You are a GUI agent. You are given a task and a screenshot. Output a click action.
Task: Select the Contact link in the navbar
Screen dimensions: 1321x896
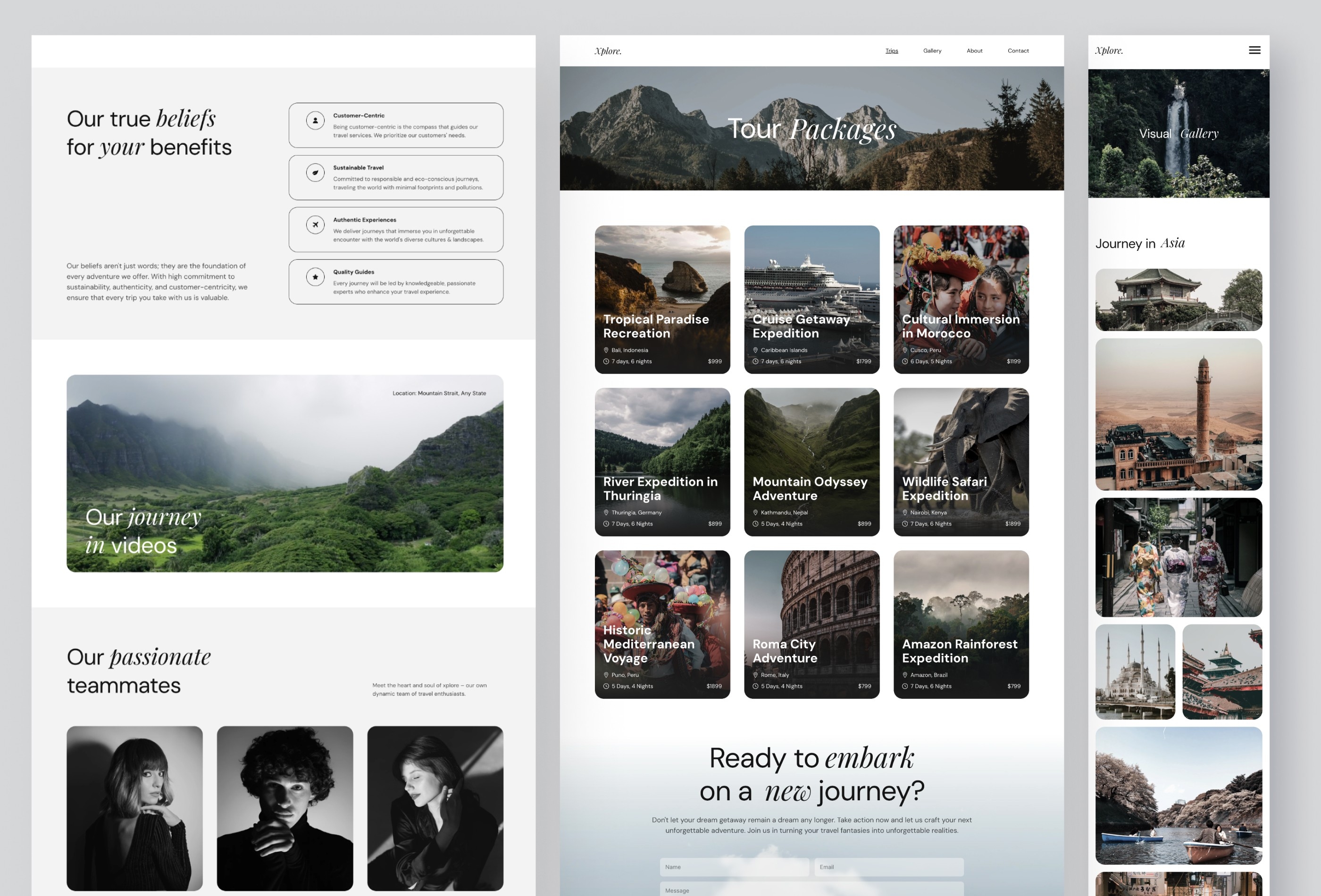point(1018,50)
